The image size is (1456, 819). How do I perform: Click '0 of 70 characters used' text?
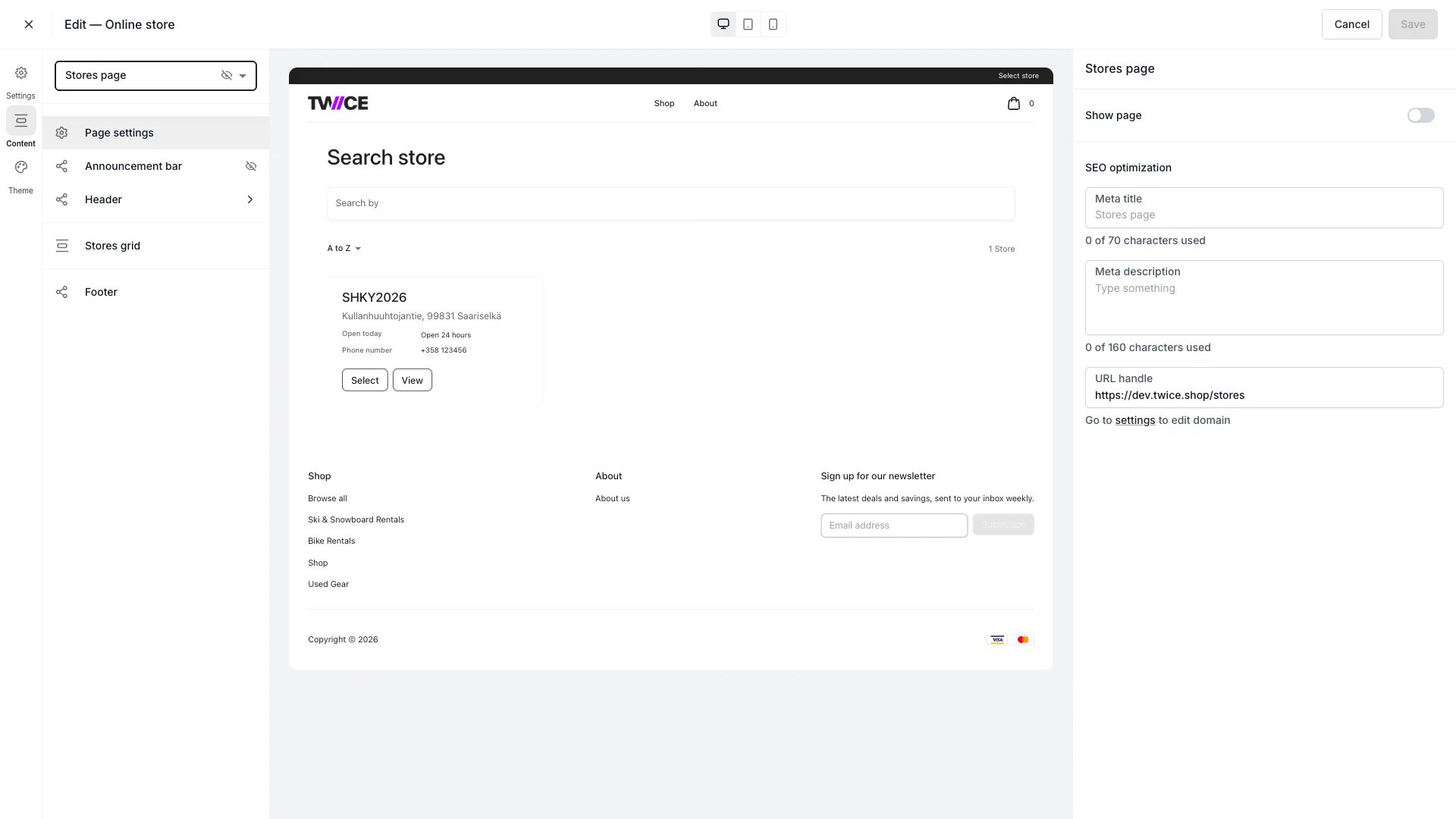(x=1145, y=240)
